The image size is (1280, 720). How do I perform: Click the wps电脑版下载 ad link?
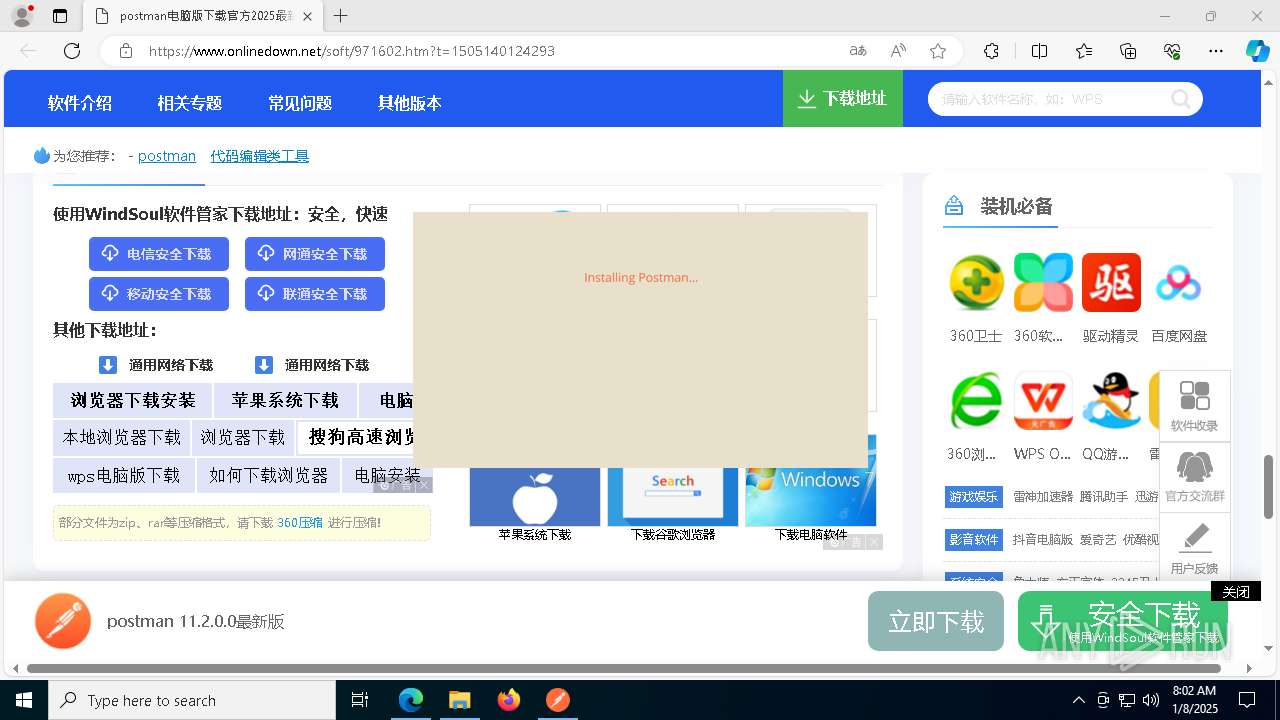tap(124, 476)
